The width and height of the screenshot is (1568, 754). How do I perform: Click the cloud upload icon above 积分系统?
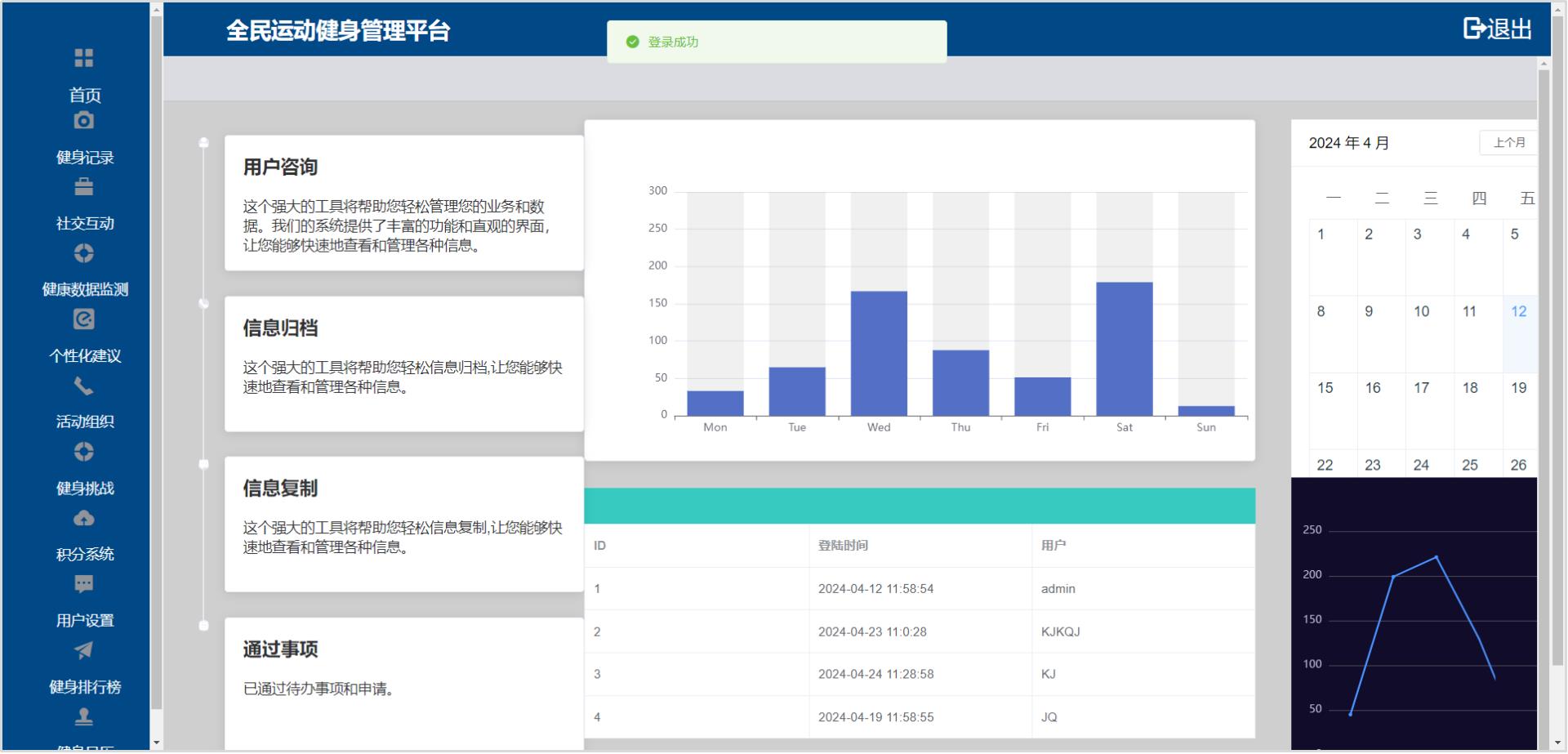tap(84, 519)
